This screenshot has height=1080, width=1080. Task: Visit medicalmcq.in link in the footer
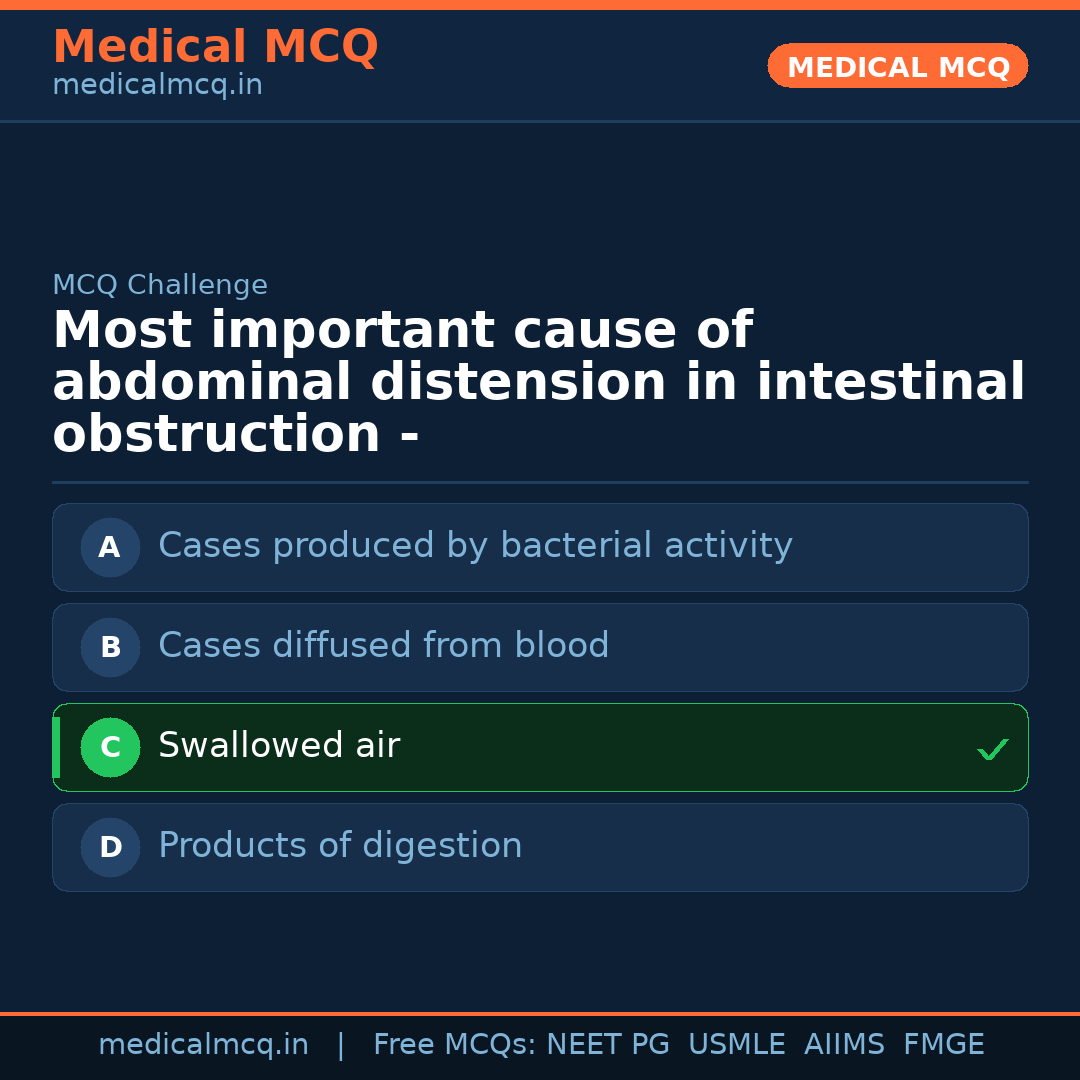click(203, 1045)
